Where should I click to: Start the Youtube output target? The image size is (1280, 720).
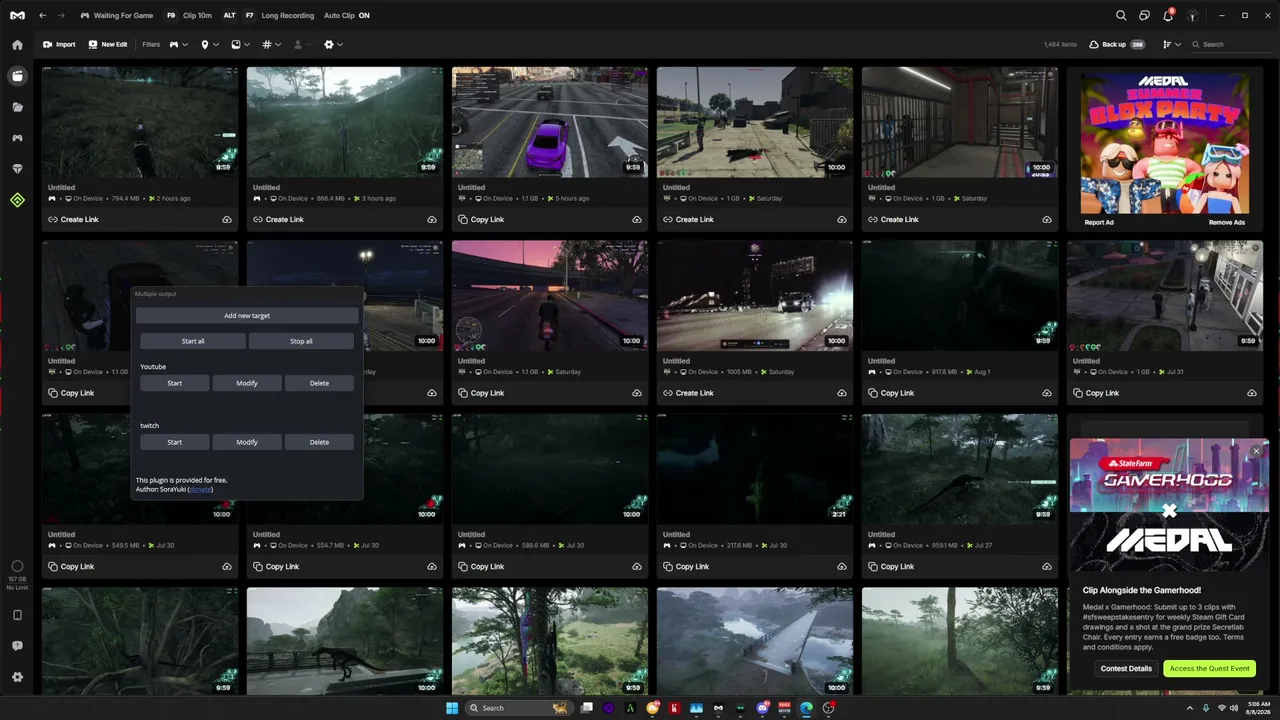pyautogui.click(x=175, y=383)
